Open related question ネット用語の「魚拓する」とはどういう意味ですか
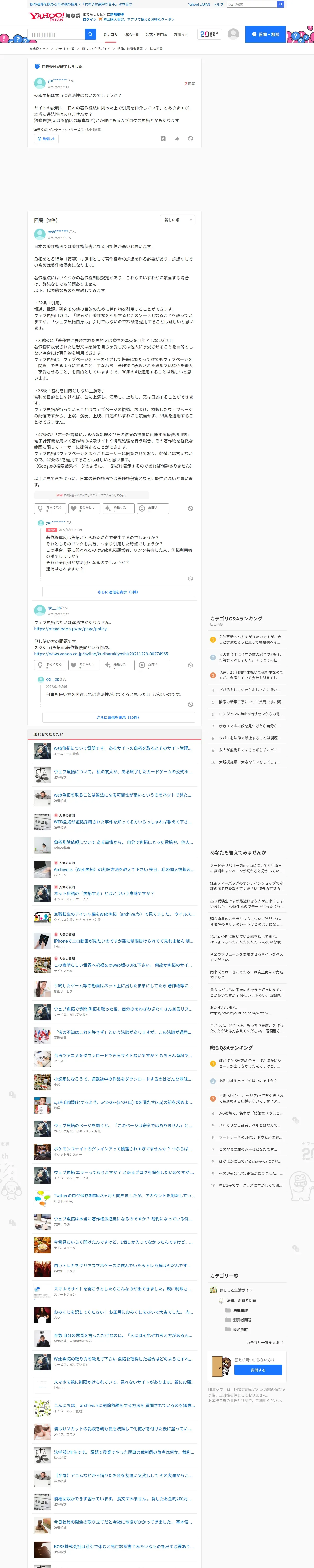This screenshot has width=314, height=1568. [104, 893]
